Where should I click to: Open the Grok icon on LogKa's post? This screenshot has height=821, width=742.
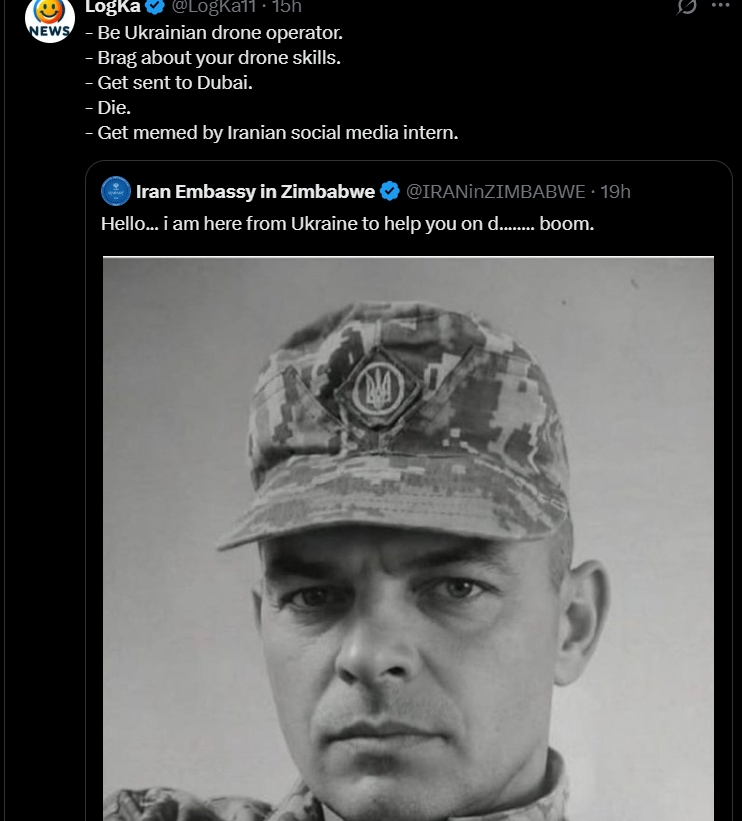pos(687,7)
